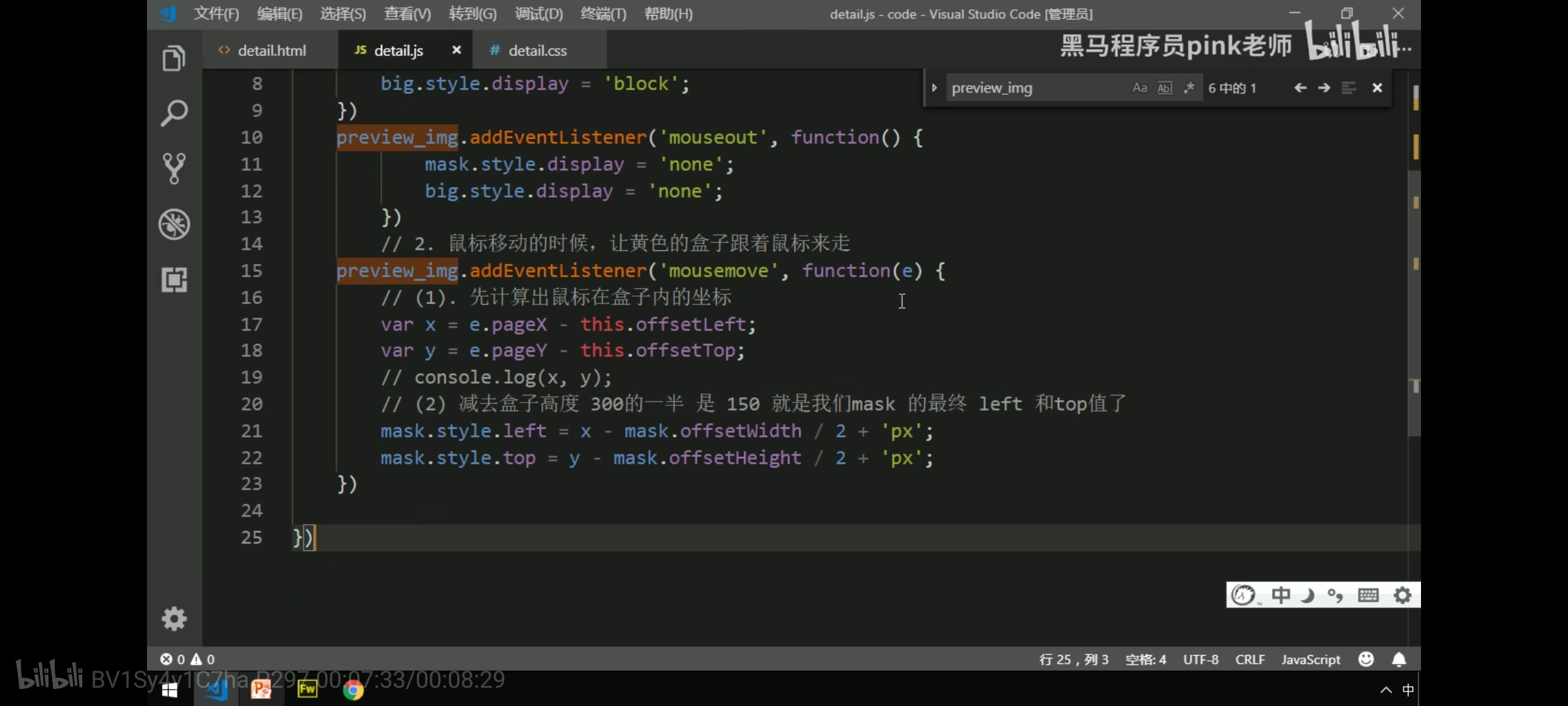Open the UTF-8 encoding selector
Image resolution: width=1568 pixels, height=706 pixels.
[x=1200, y=659]
